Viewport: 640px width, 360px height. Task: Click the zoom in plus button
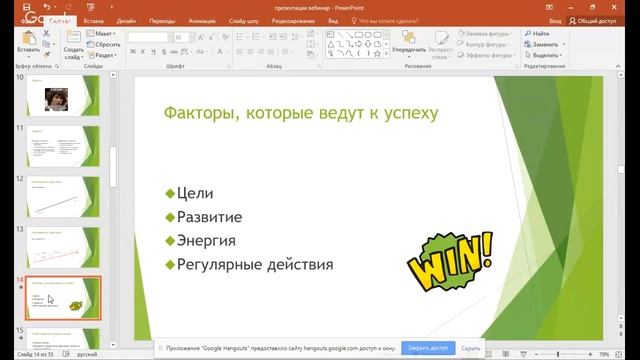coord(590,354)
